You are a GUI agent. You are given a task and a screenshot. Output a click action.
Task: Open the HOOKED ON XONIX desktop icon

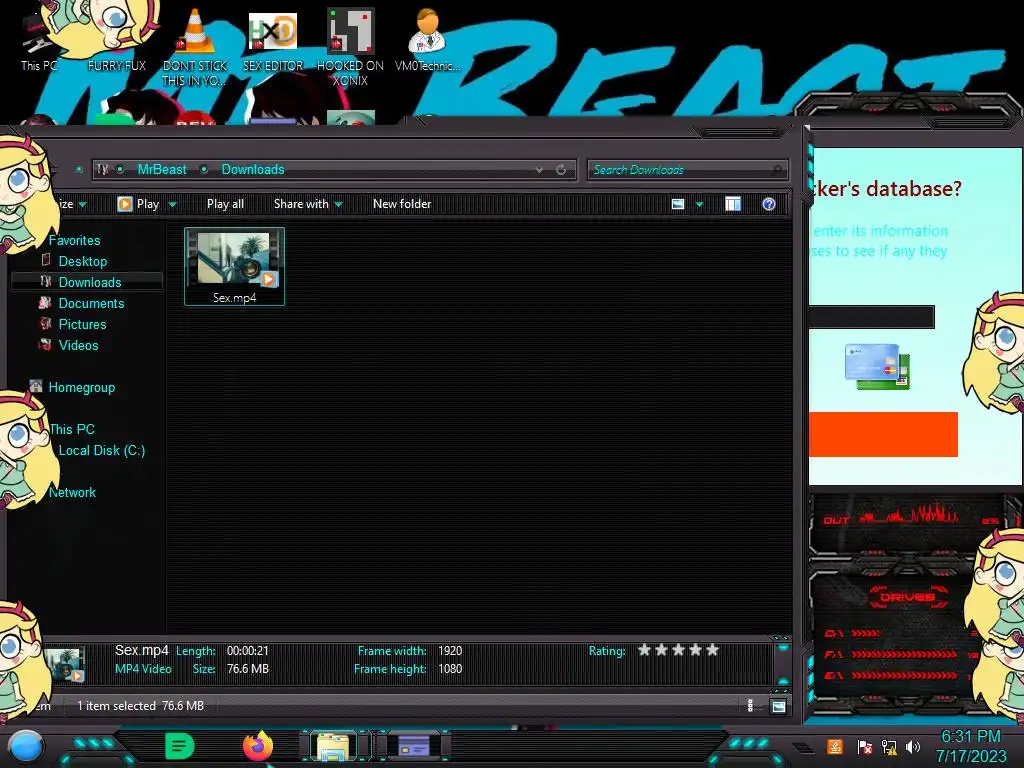coord(350,47)
